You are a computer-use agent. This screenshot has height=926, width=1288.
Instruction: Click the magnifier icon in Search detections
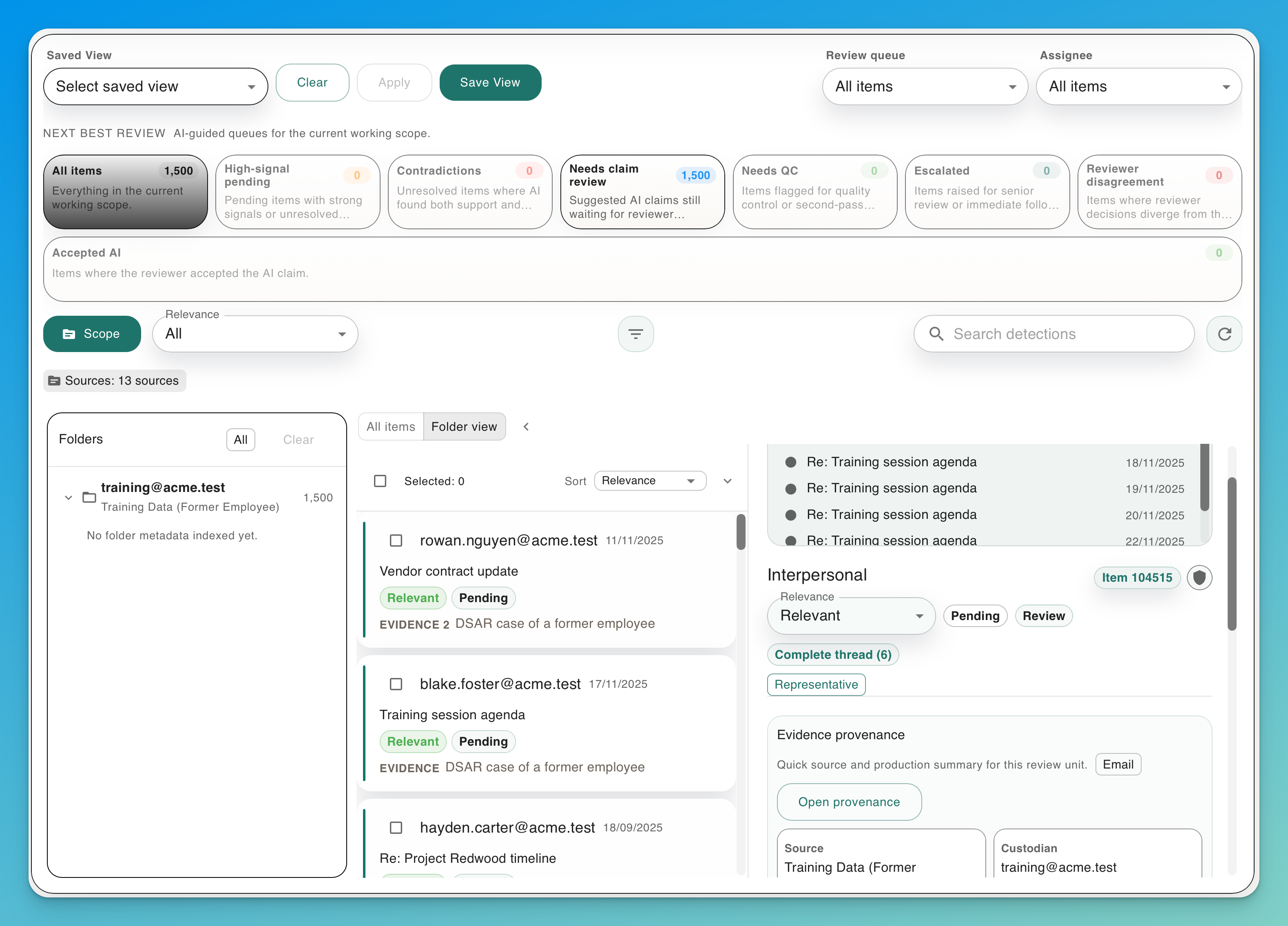(936, 333)
